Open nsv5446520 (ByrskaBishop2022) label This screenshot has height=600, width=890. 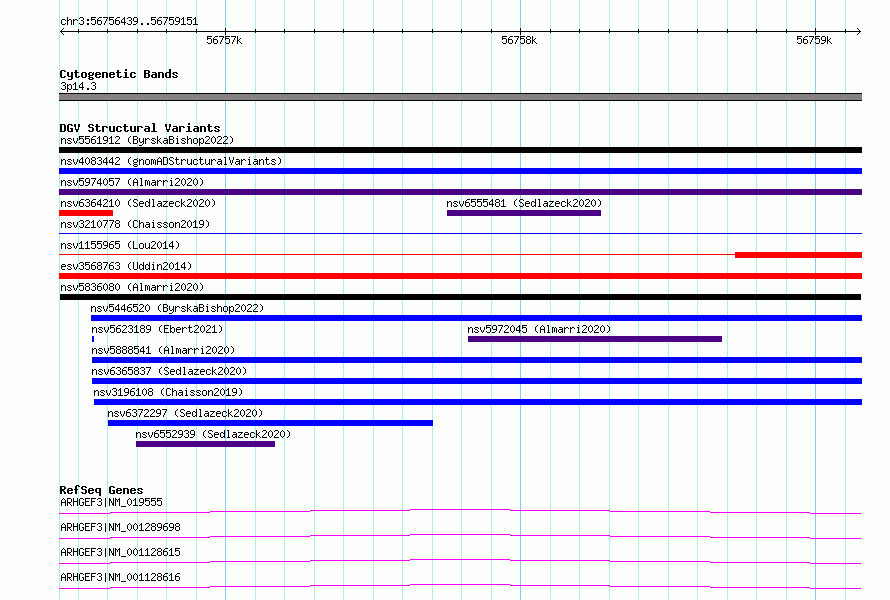click(x=177, y=308)
